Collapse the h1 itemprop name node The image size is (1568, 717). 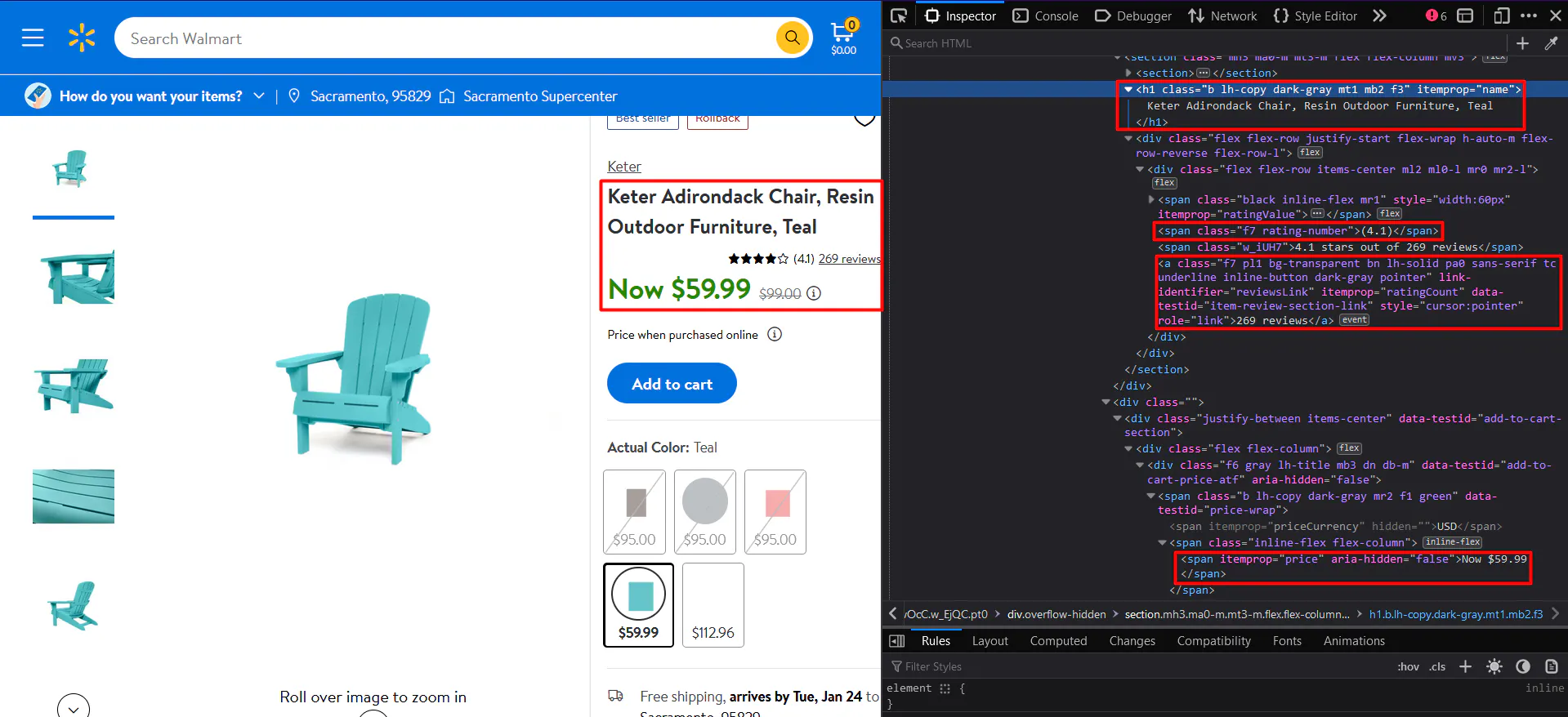click(x=1128, y=90)
